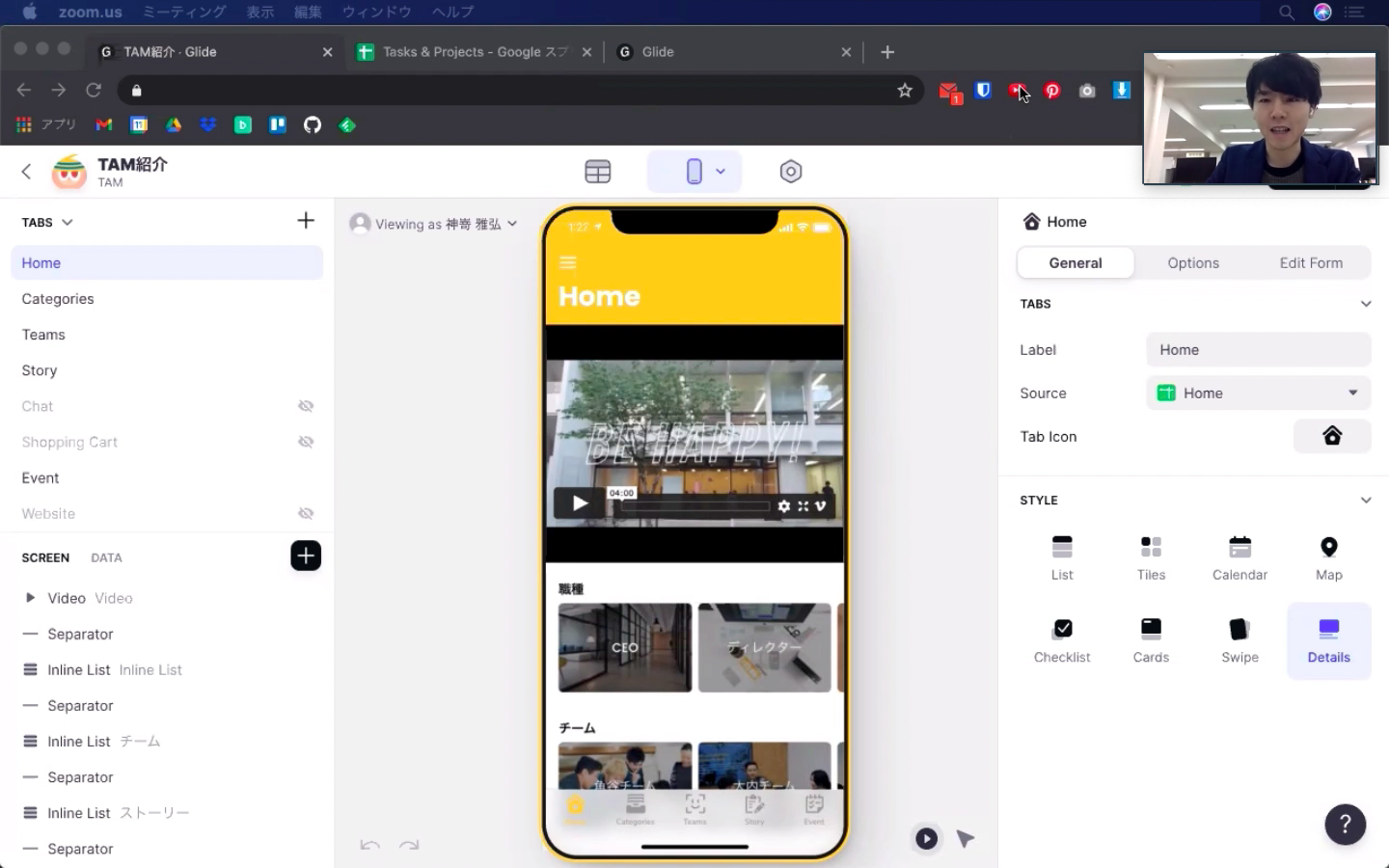The width and height of the screenshot is (1389, 868).
Task: Open the device selector chevron
Action: [721, 172]
